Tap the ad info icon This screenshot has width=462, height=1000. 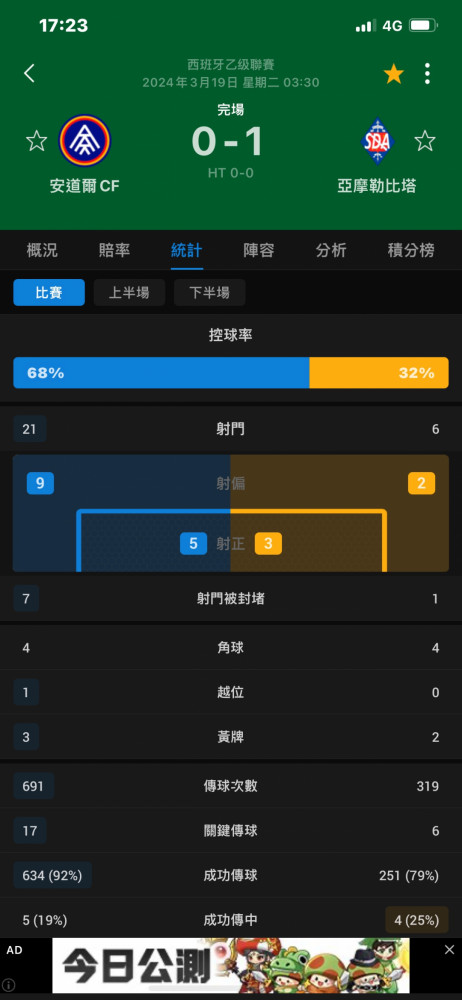point(8,985)
